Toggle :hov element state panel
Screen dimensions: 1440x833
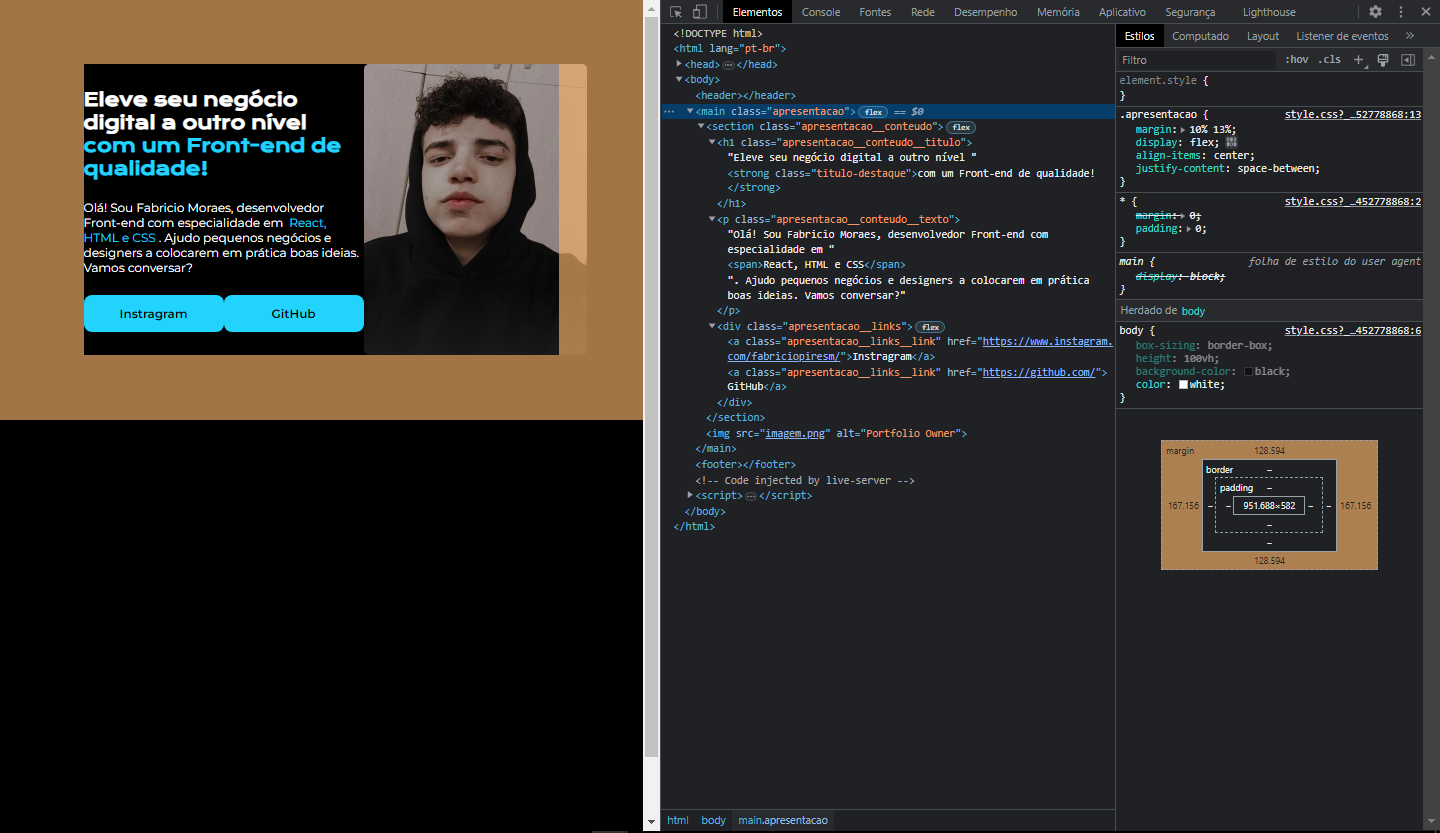click(x=1297, y=60)
